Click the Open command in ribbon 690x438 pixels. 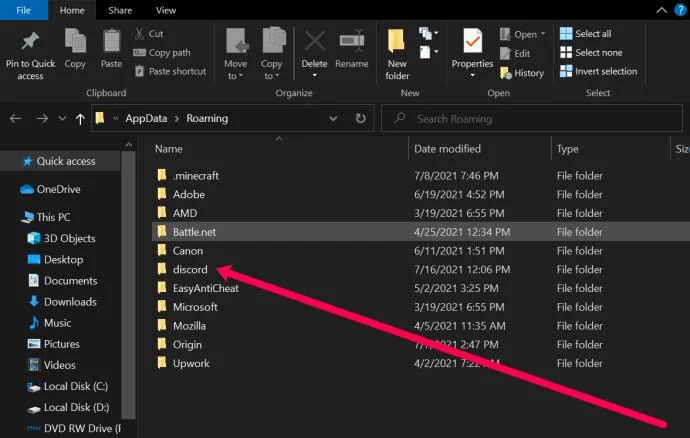(522, 34)
